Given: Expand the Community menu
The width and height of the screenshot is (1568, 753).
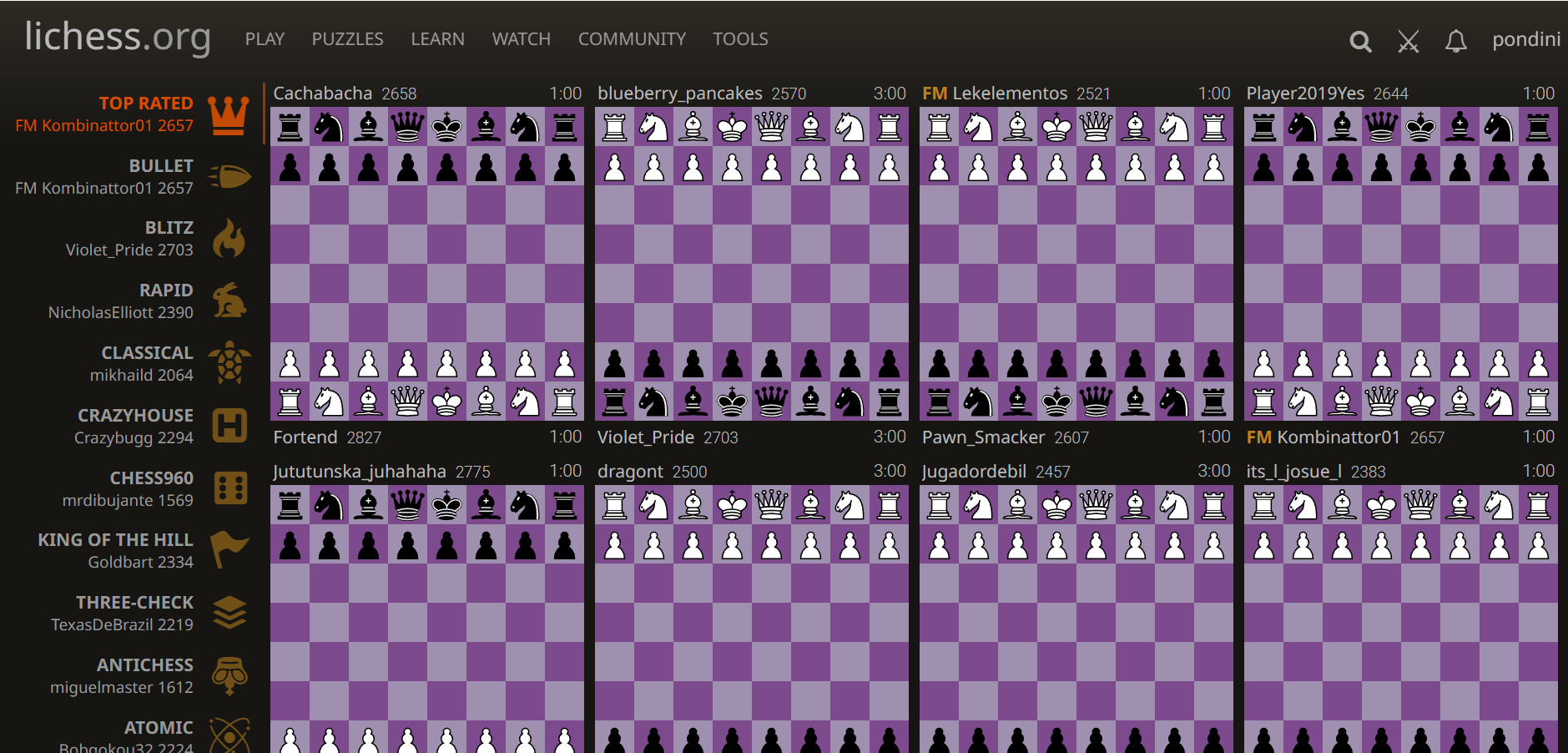Looking at the screenshot, I should pos(632,39).
